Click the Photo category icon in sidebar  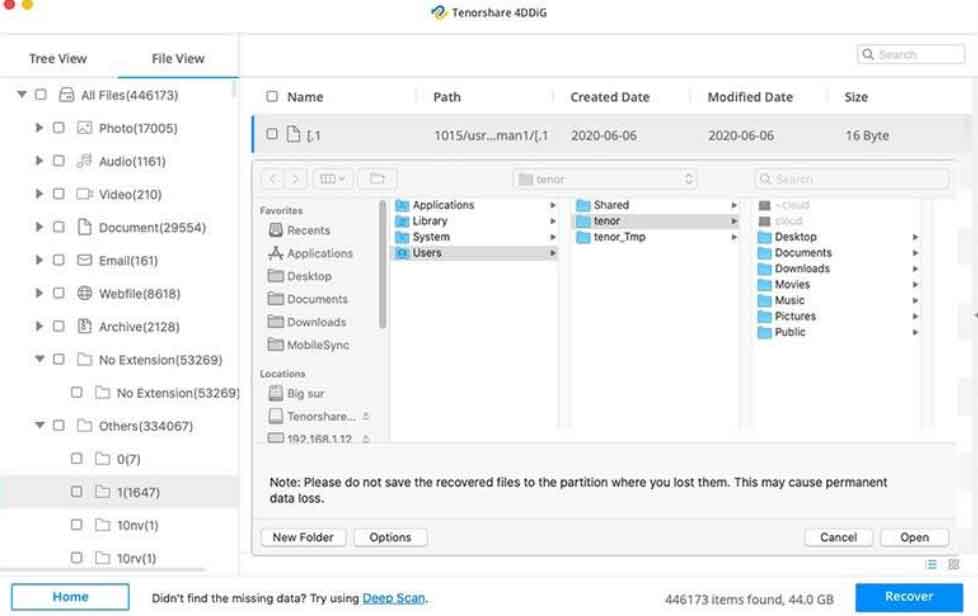point(84,128)
